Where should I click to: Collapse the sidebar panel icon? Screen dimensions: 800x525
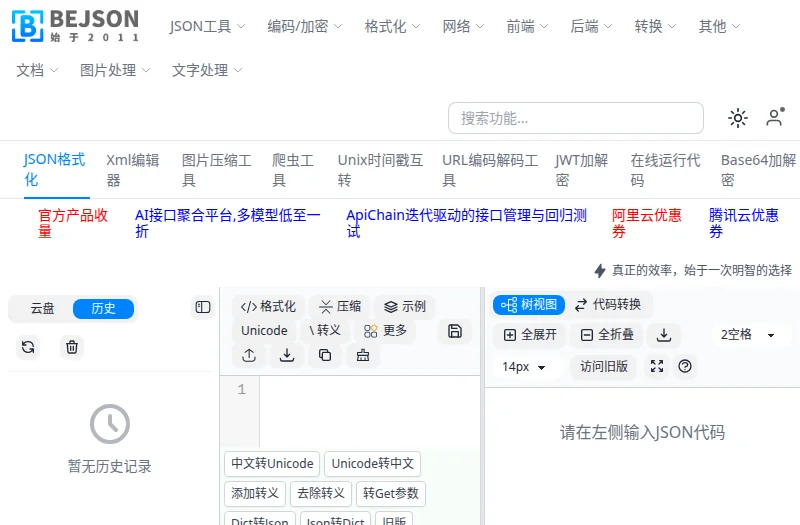[203, 307]
